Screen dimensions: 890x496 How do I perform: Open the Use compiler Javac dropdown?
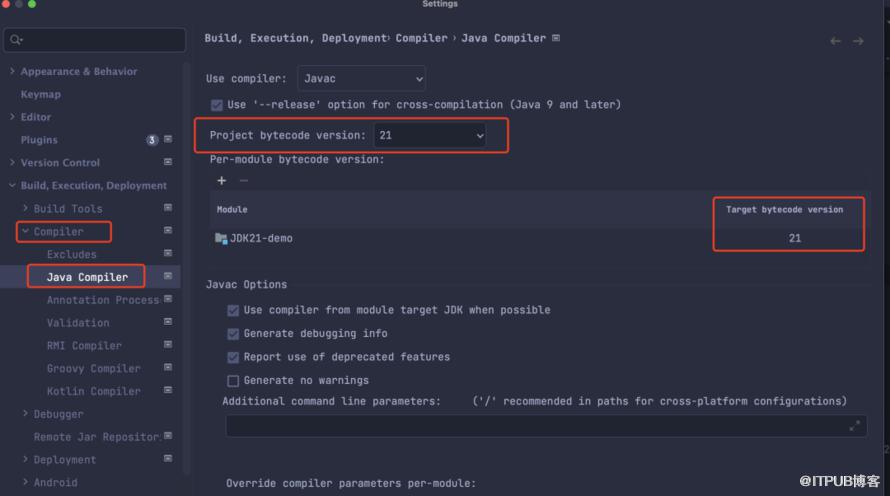point(362,79)
